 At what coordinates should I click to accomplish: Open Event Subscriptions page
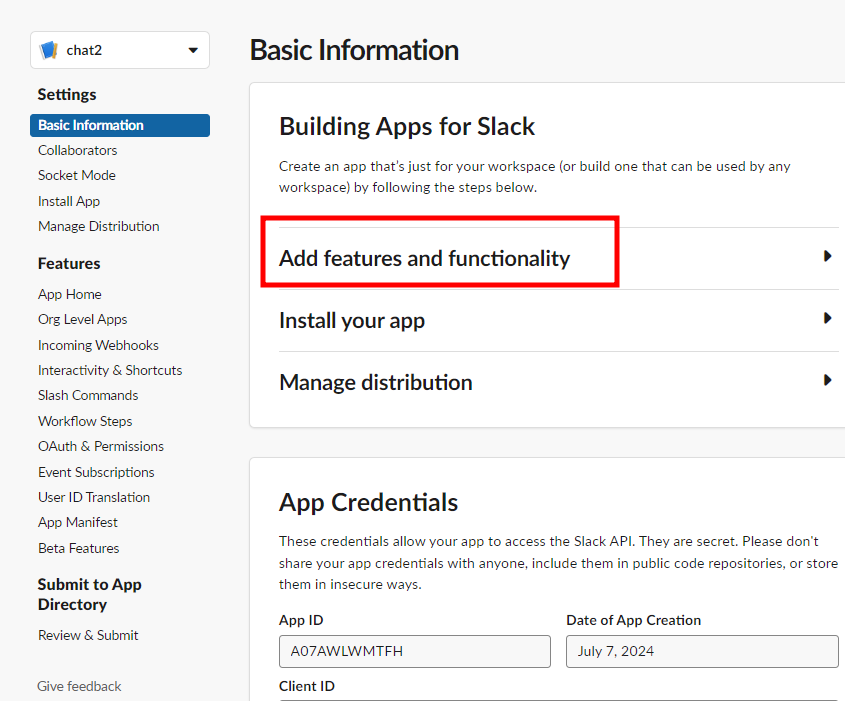96,472
